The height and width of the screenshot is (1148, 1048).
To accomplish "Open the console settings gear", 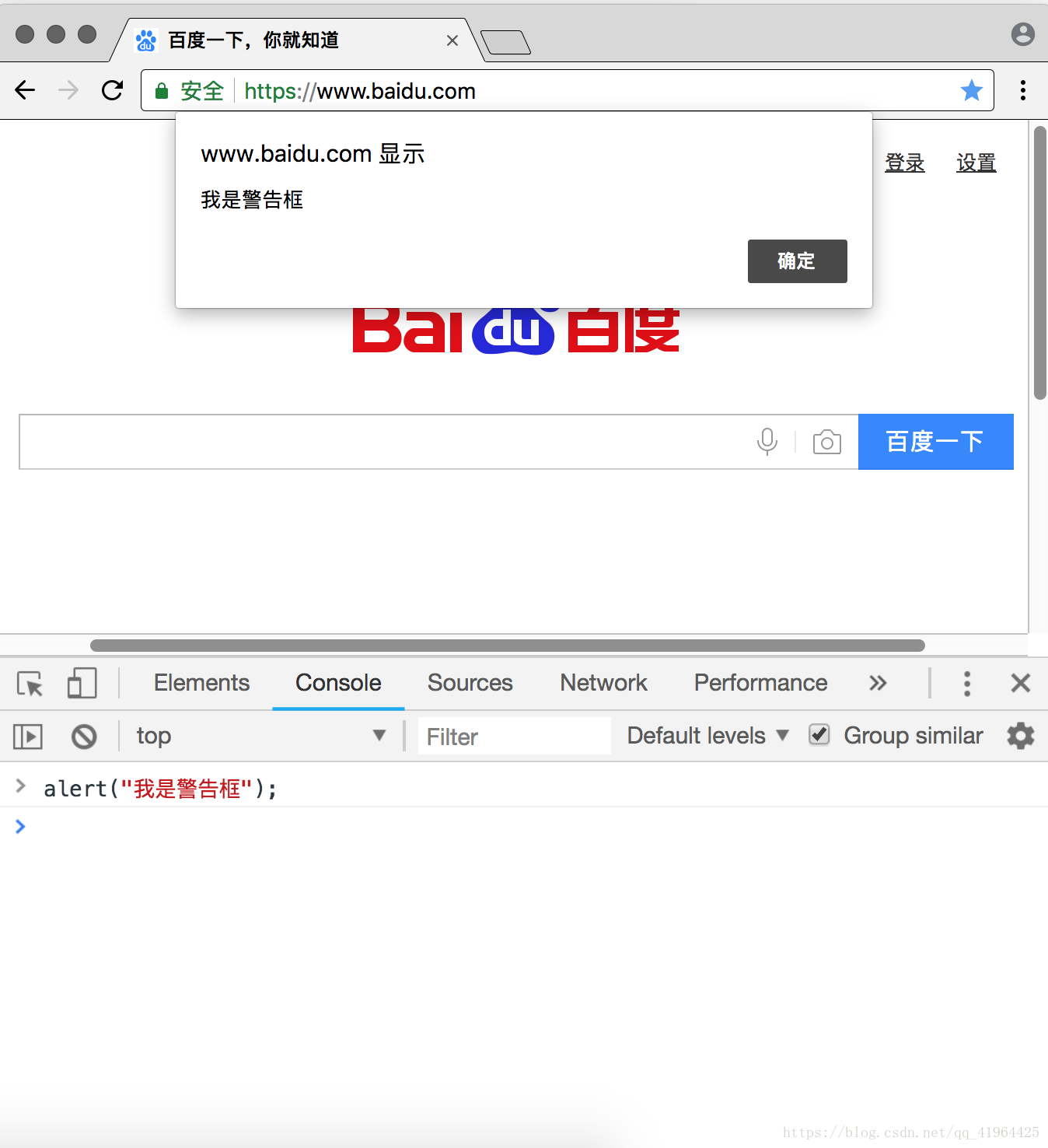I will click(1020, 736).
